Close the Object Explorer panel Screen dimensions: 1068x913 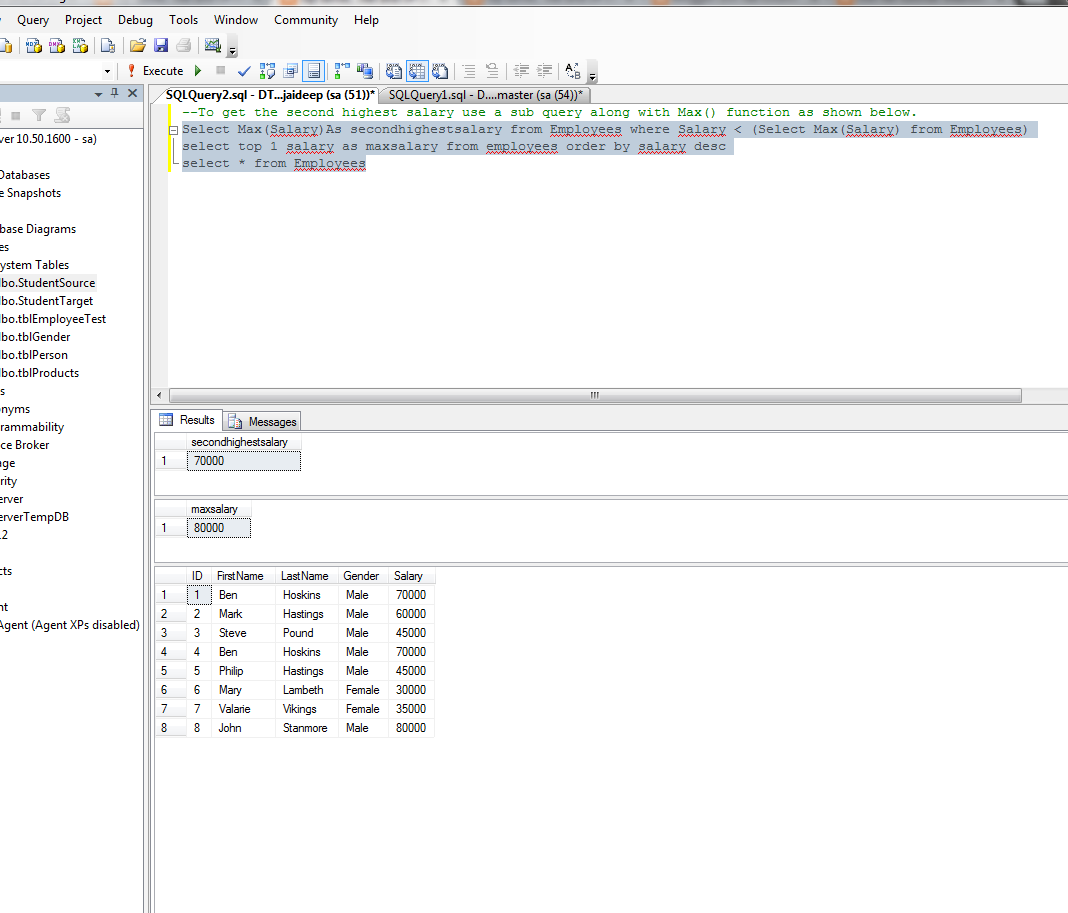pos(133,93)
